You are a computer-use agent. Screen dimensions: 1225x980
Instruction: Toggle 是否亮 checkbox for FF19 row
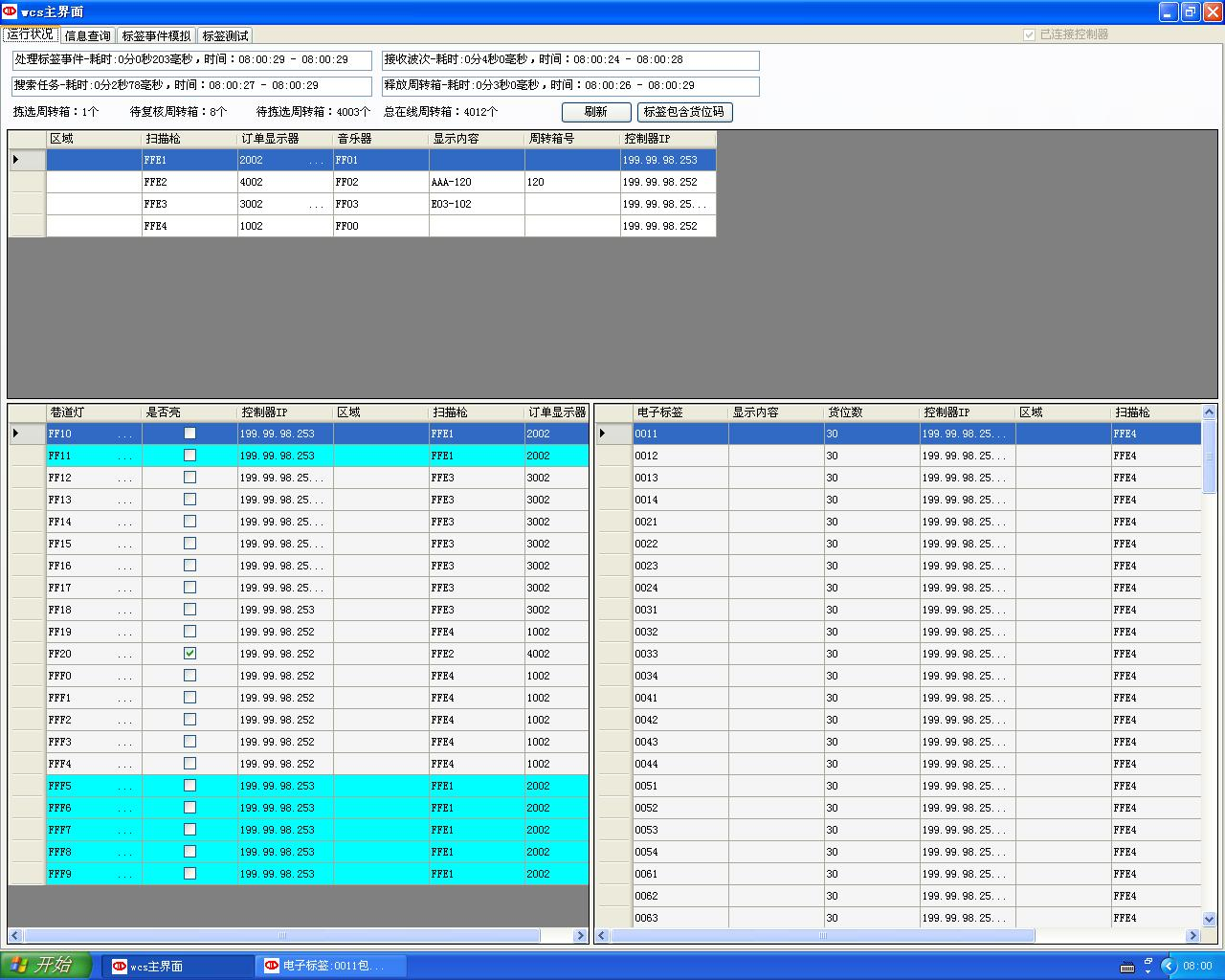click(189, 632)
